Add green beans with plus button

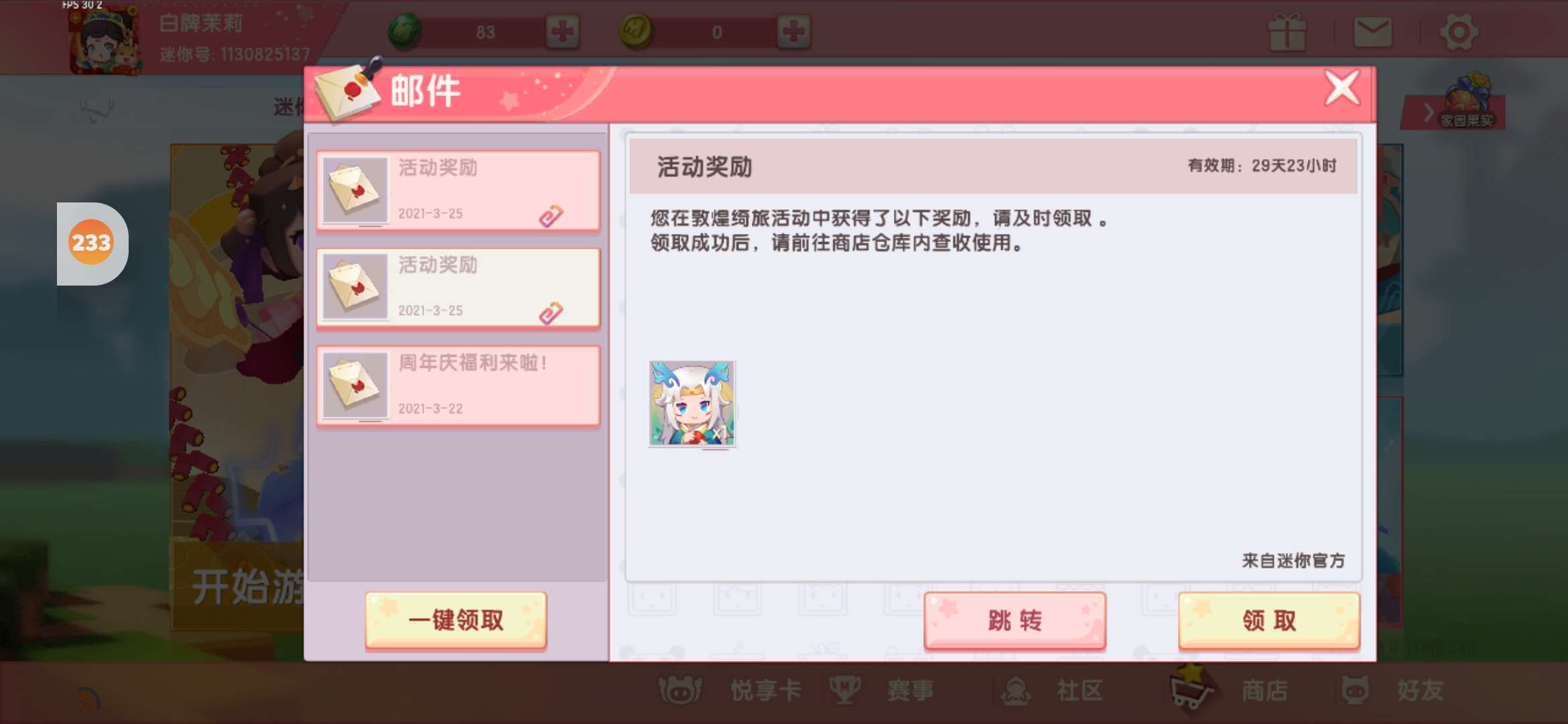[562, 32]
